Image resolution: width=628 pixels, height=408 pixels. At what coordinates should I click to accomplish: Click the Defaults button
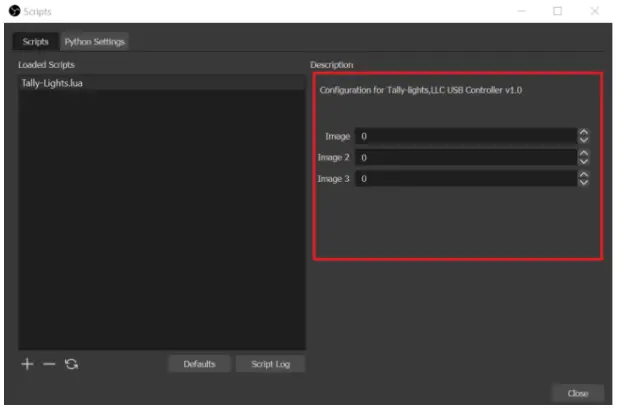(199, 364)
